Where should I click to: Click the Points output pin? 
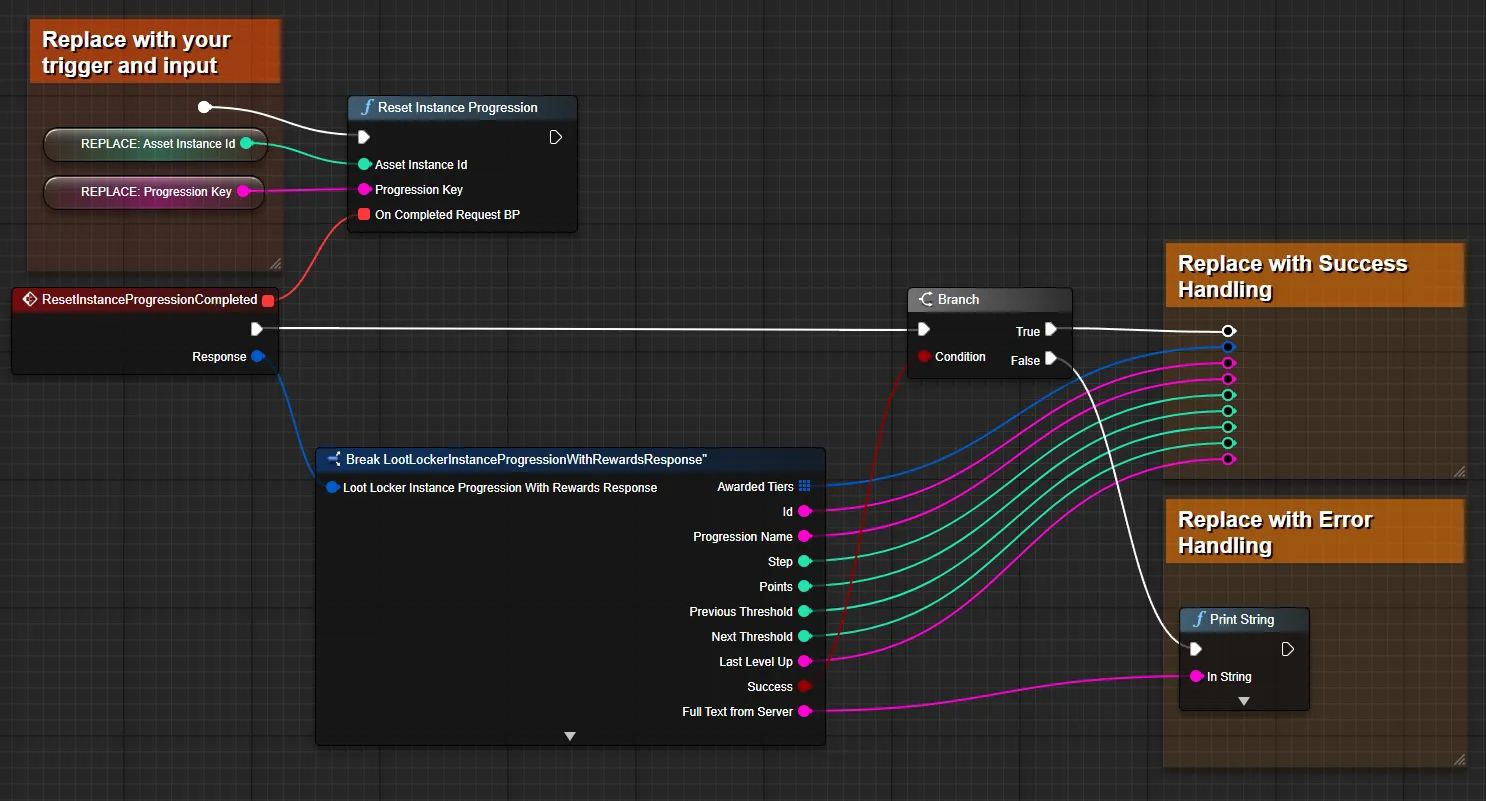click(804, 587)
